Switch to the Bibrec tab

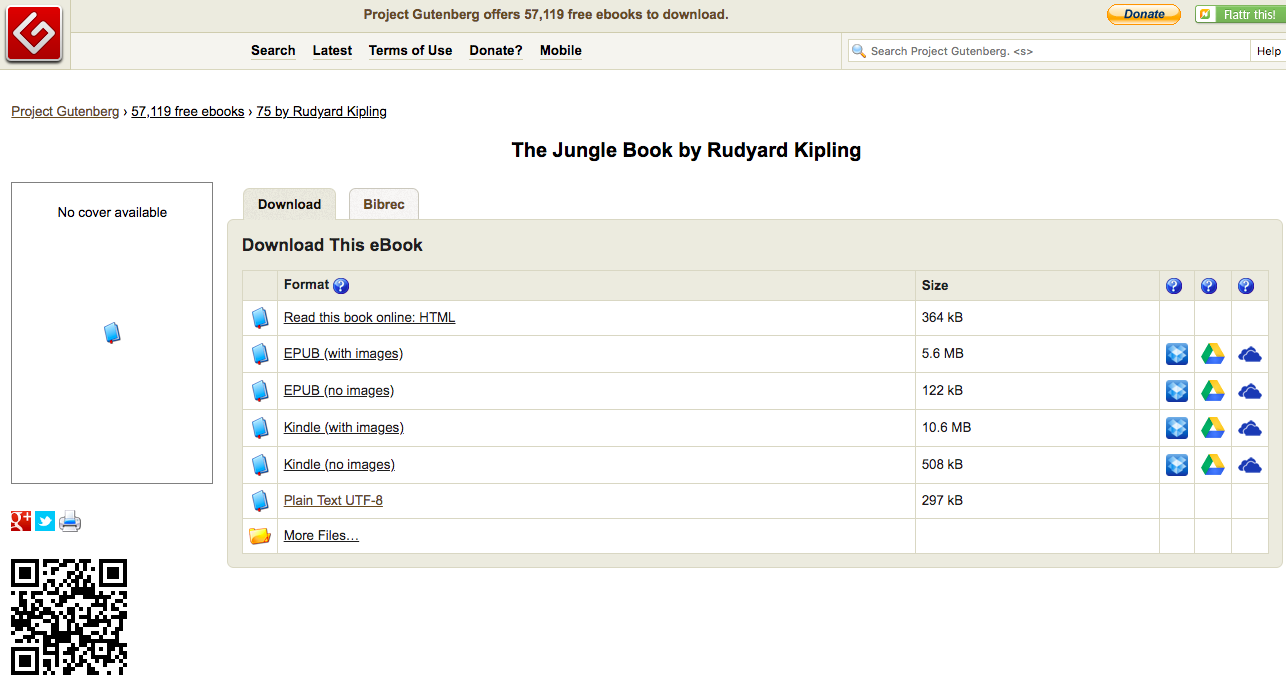pos(384,204)
